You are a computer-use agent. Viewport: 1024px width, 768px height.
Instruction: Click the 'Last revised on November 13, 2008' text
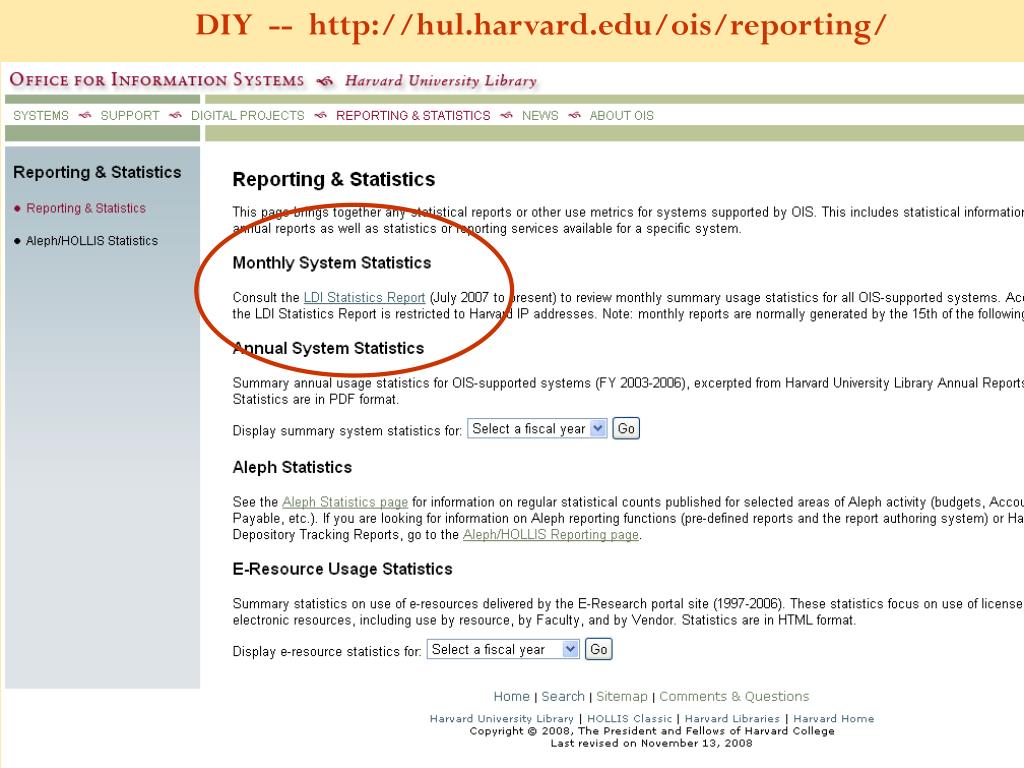coord(651,743)
